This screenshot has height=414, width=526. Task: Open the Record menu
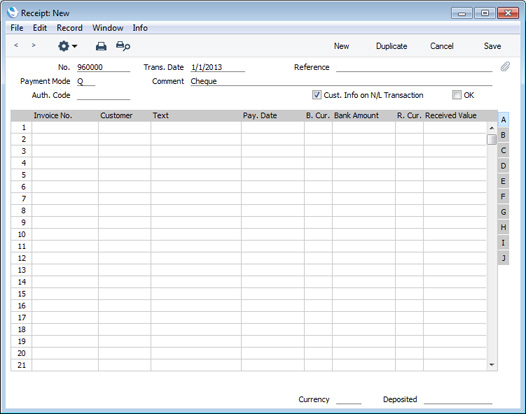tap(69, 28)
